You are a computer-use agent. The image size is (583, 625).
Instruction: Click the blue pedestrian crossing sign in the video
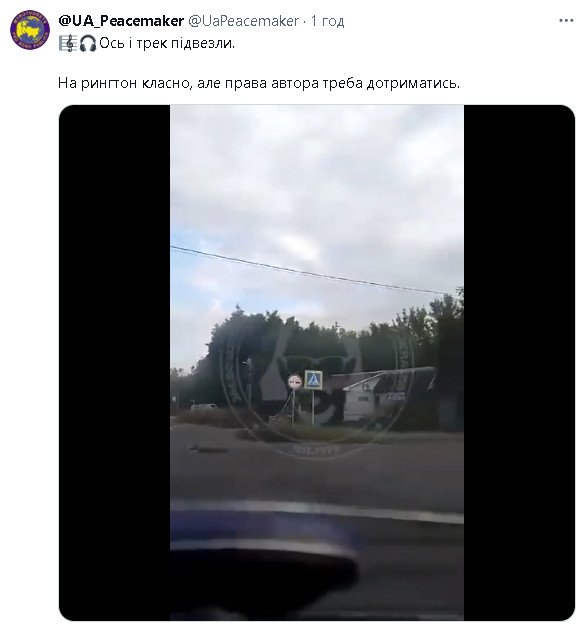click(314, 380)
